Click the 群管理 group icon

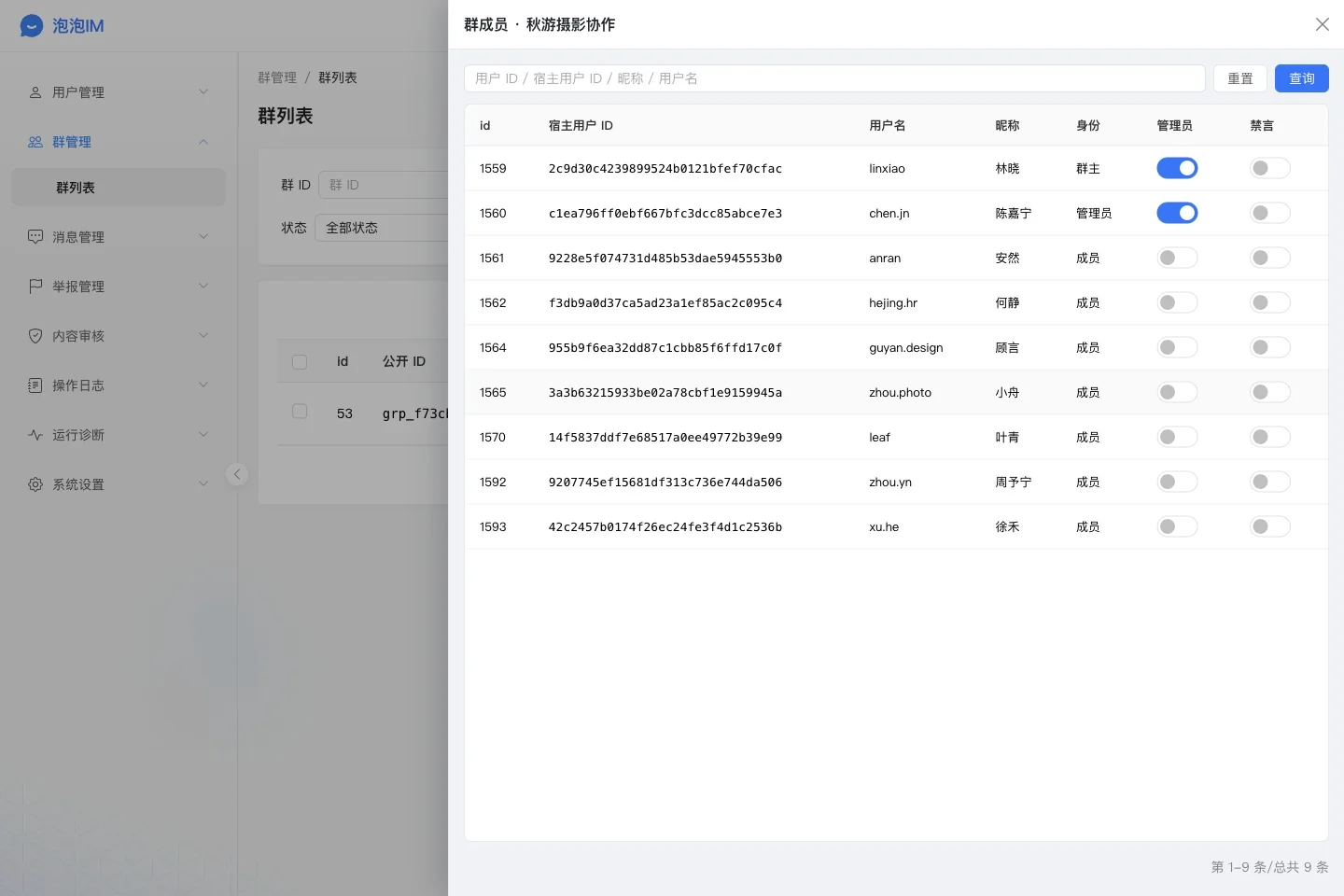pyautogui.click(x=35, y=142)
